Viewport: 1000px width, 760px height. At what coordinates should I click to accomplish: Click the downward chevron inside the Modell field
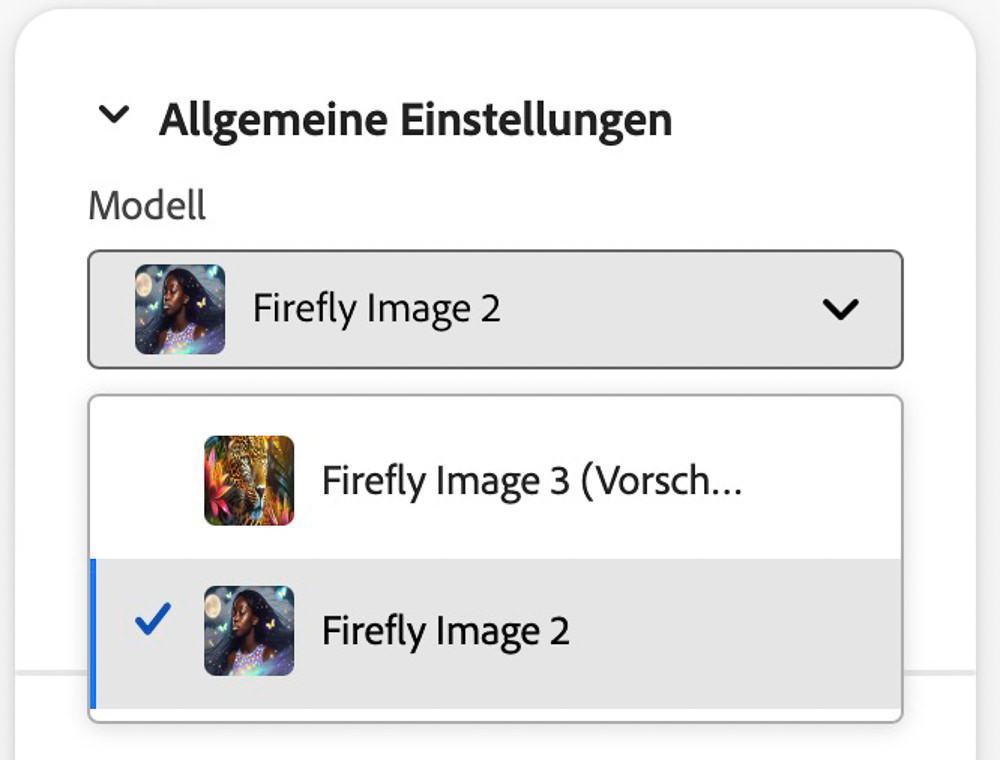(841, 309)
